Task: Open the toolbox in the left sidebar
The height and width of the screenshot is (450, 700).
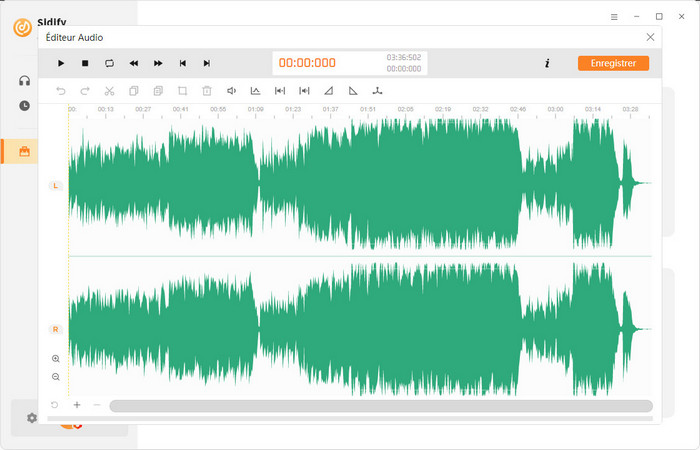Action: (x=25, y=152)
